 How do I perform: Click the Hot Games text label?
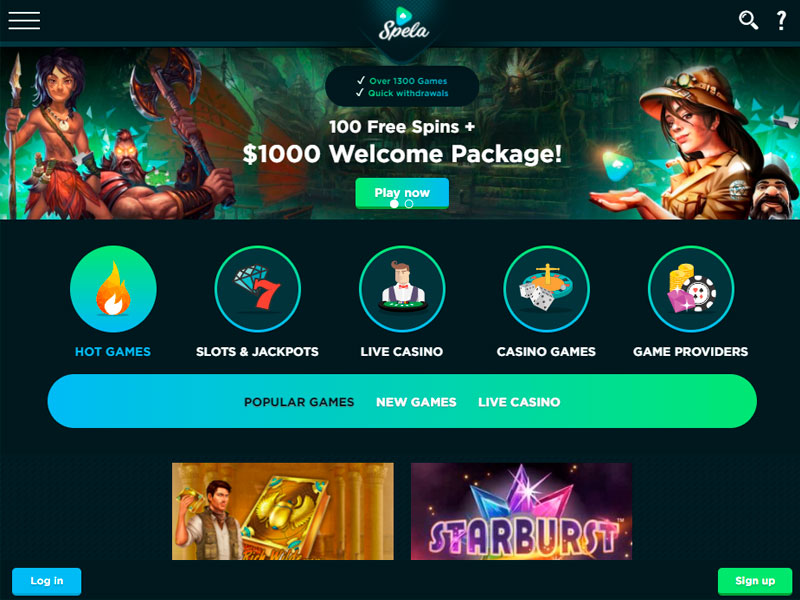tap(113, 352)
